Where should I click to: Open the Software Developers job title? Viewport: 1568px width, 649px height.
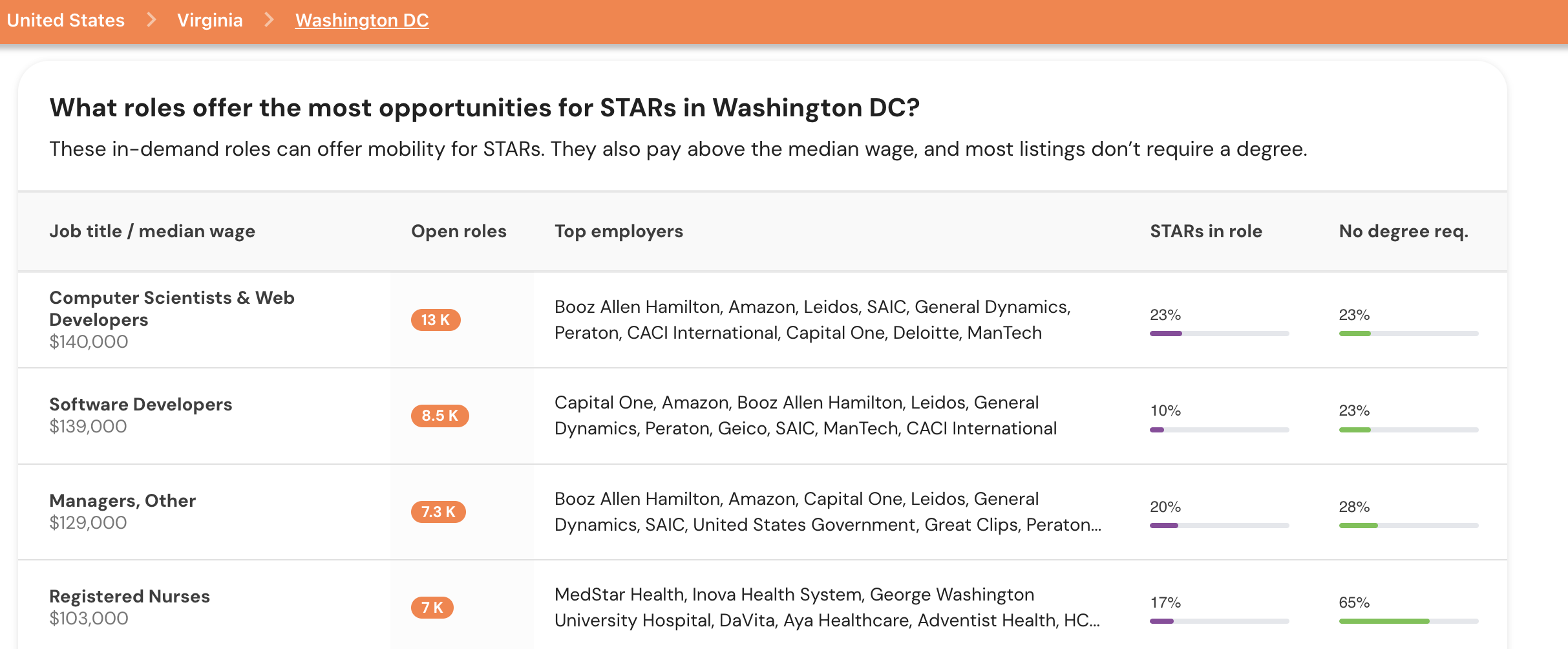click(x=141, y=405)
